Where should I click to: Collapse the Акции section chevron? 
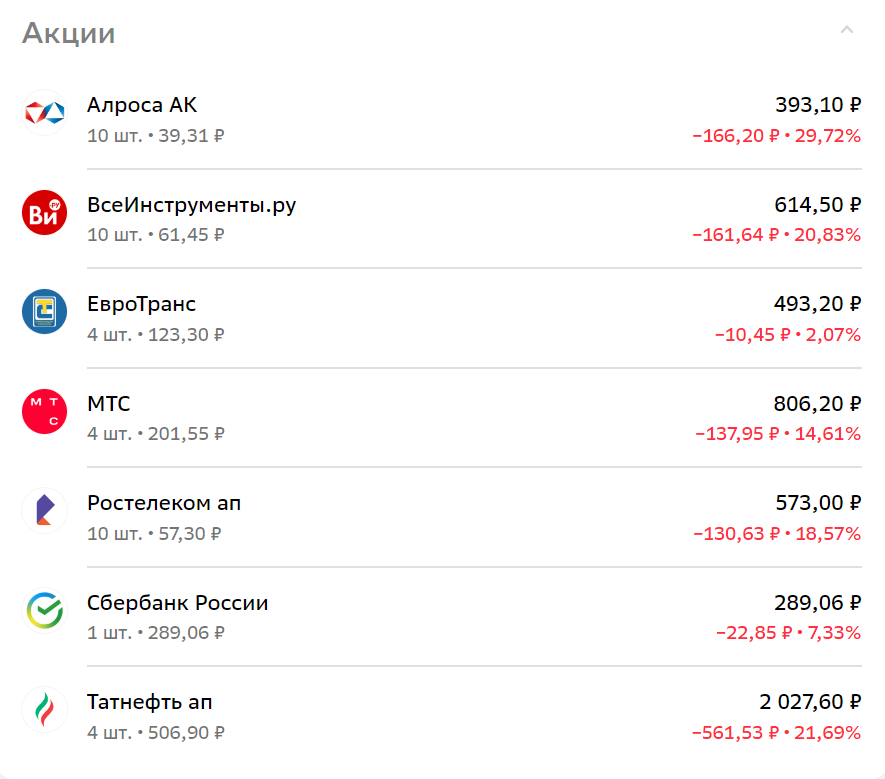click(x=847, y=31)
